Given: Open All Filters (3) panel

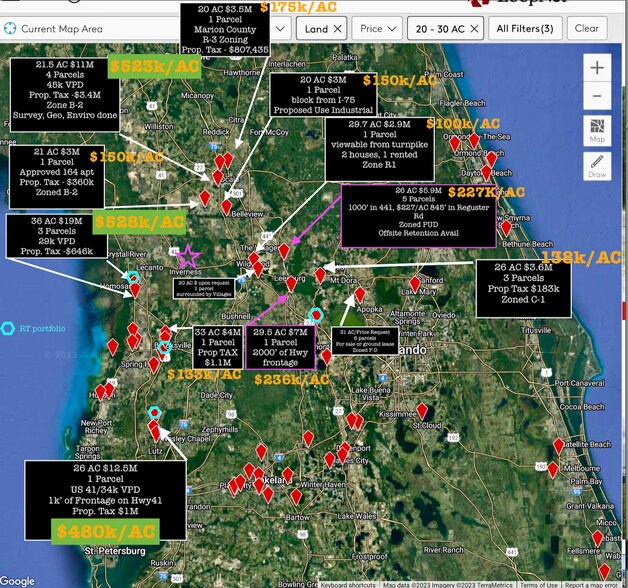Looking at the screenshot, I should point(525,29).
